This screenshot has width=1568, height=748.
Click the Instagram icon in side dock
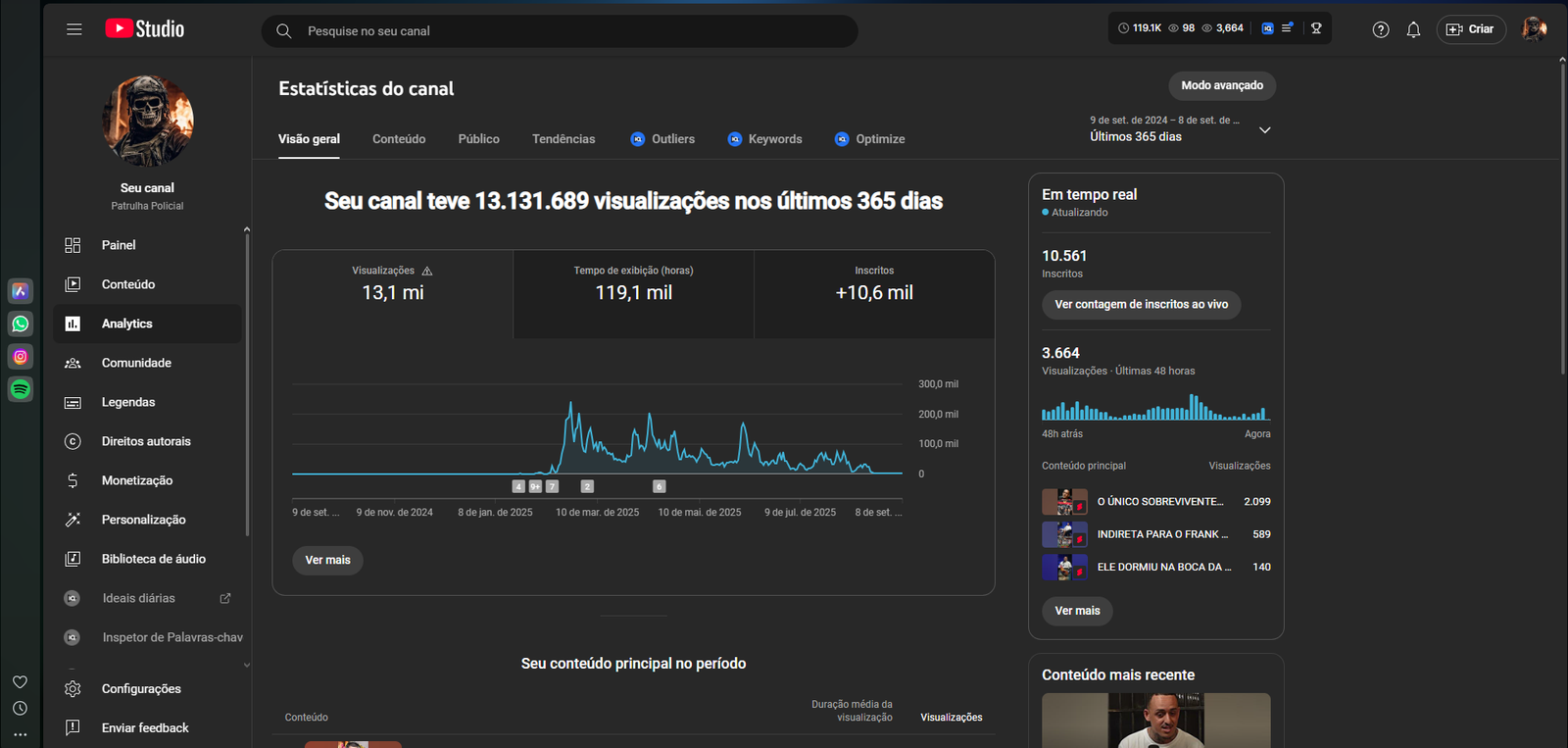click(x=21, y=357)
